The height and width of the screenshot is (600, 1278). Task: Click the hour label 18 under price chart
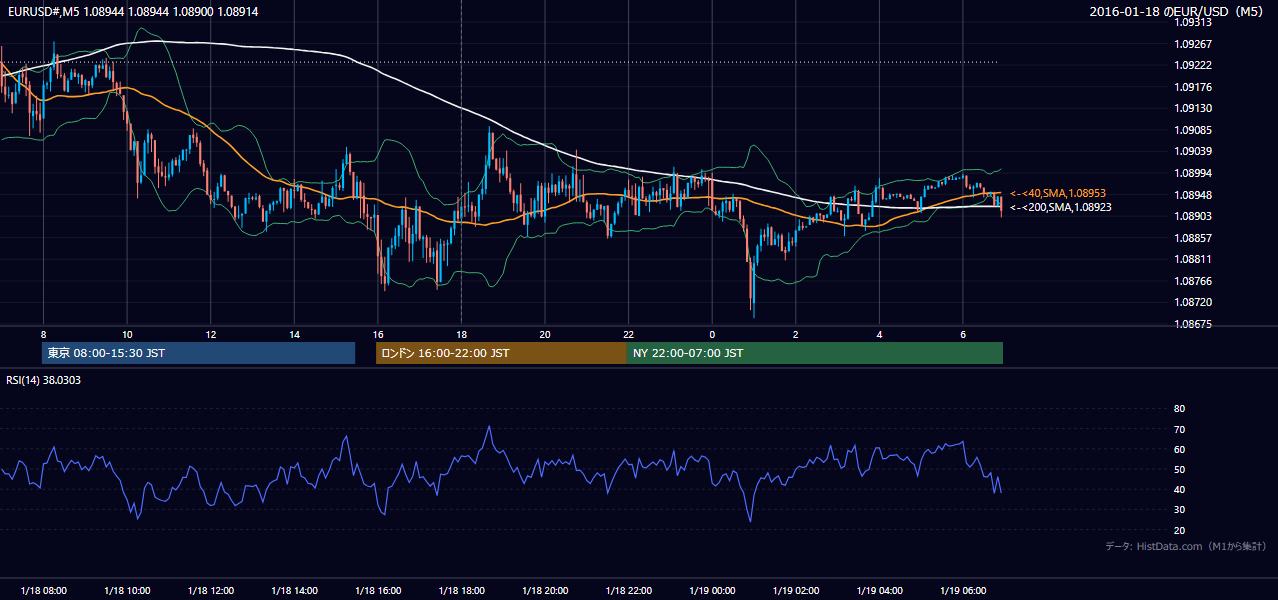pyautogui.click(x=461, y=334)
